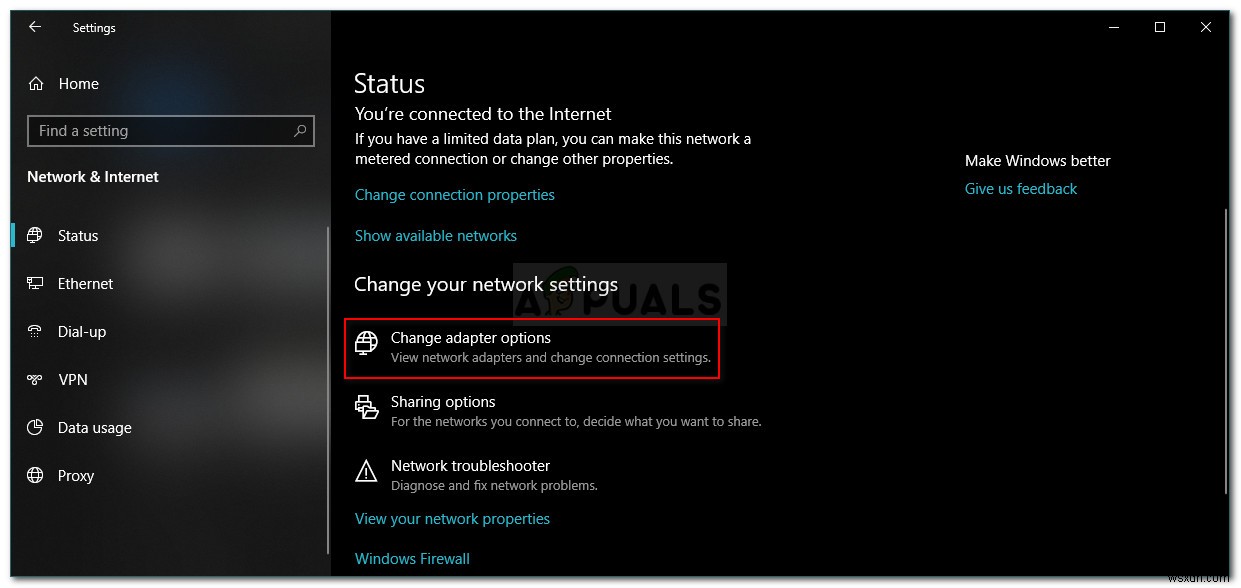Open Windows Firewall settings

point(412,558)
